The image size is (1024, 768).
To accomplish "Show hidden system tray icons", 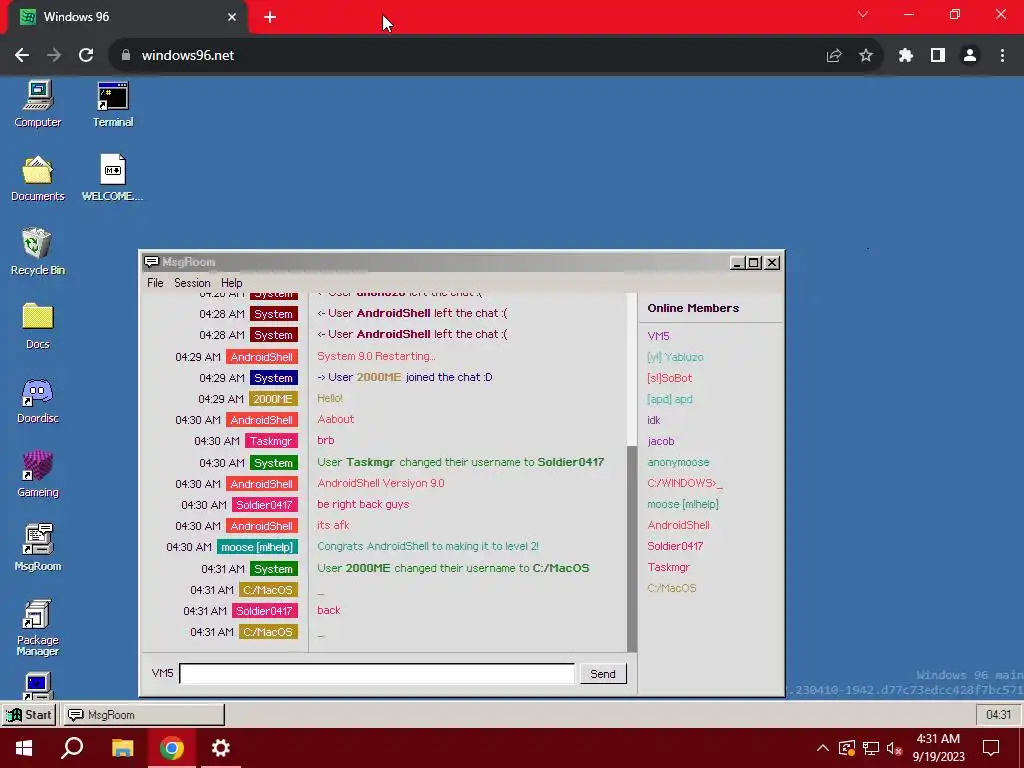I will pos(822,748).
